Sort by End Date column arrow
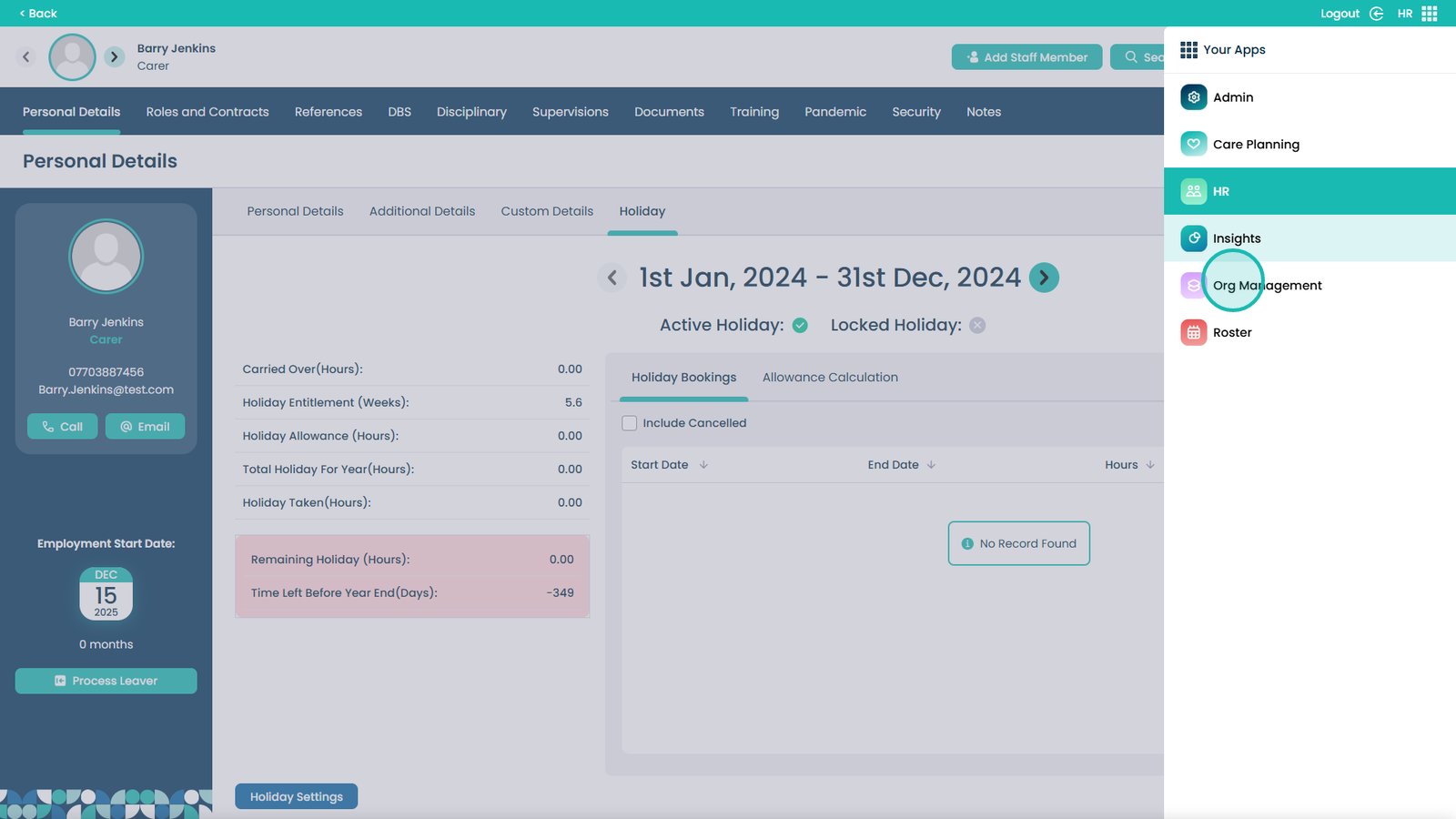1456x819 pixels. click(x=931, y=465)
